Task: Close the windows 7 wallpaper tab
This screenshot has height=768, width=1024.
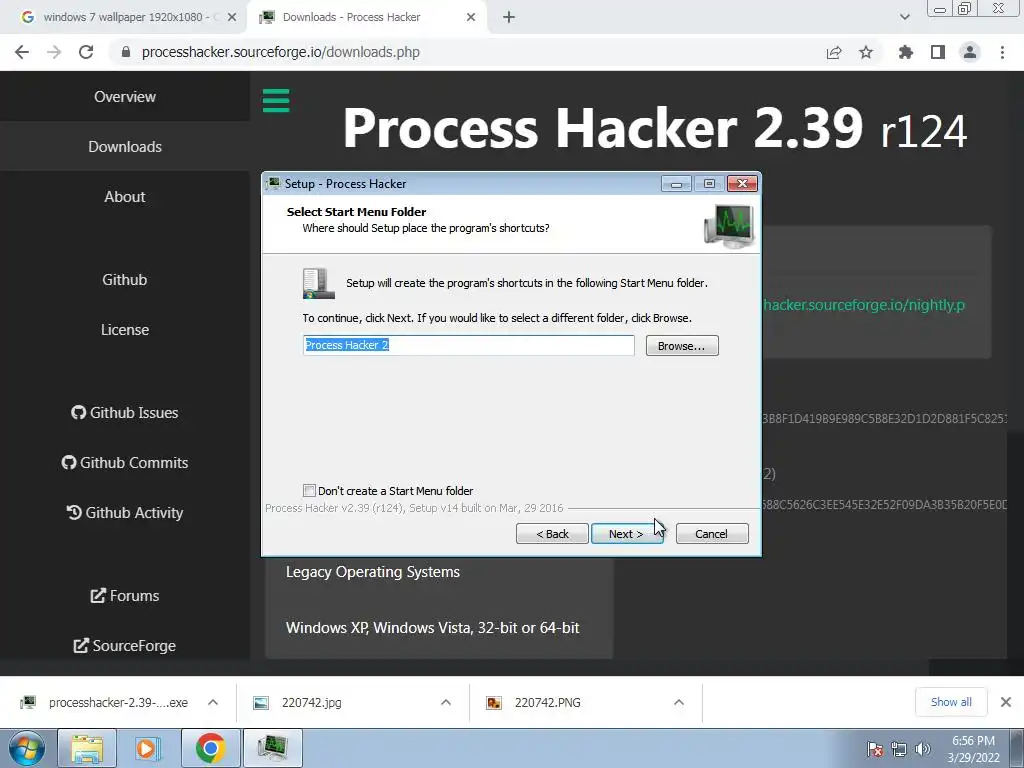Action: click(x=232, y=17)
